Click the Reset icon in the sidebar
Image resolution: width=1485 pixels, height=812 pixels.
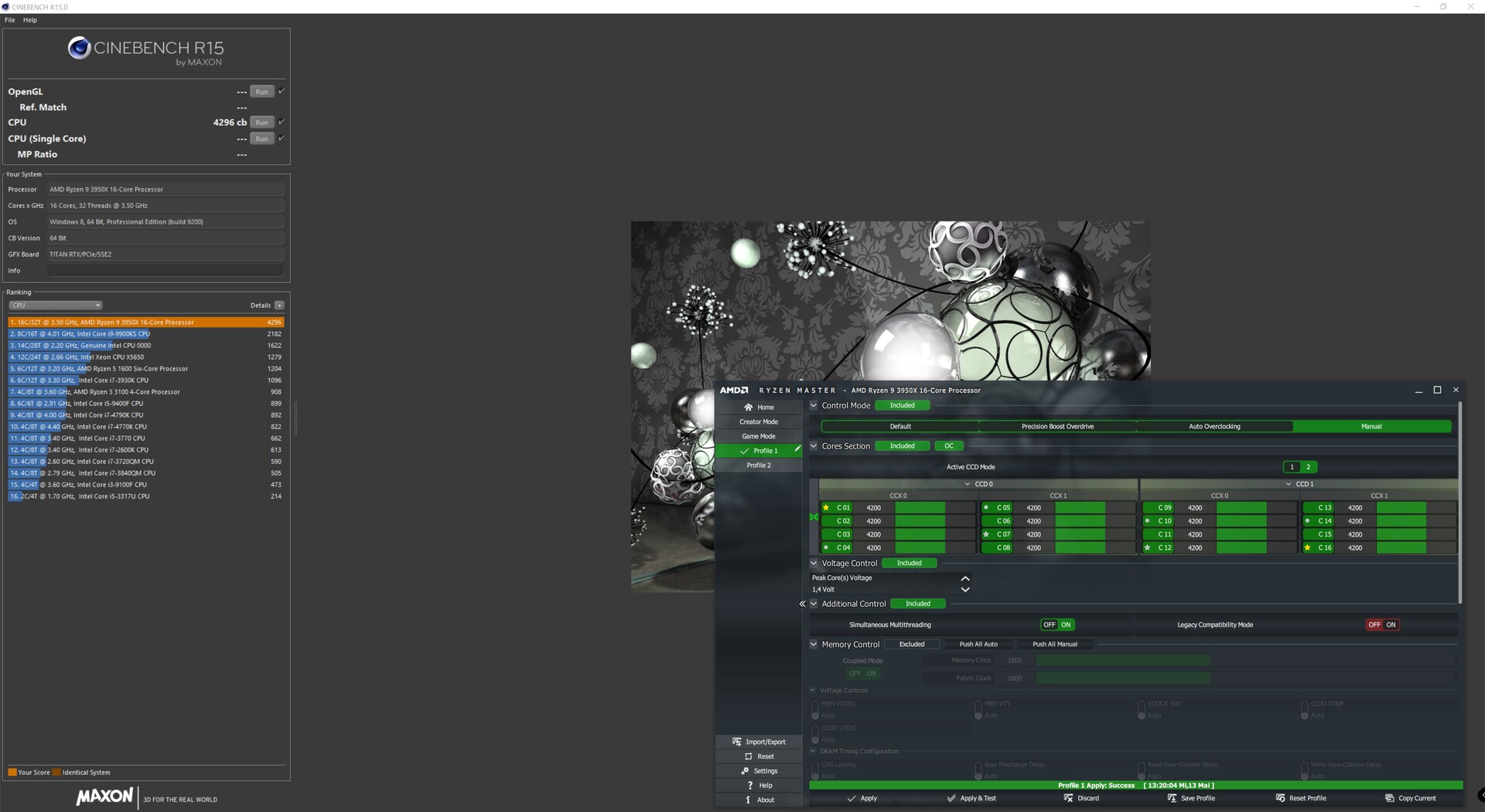click(x=748, y=756)
